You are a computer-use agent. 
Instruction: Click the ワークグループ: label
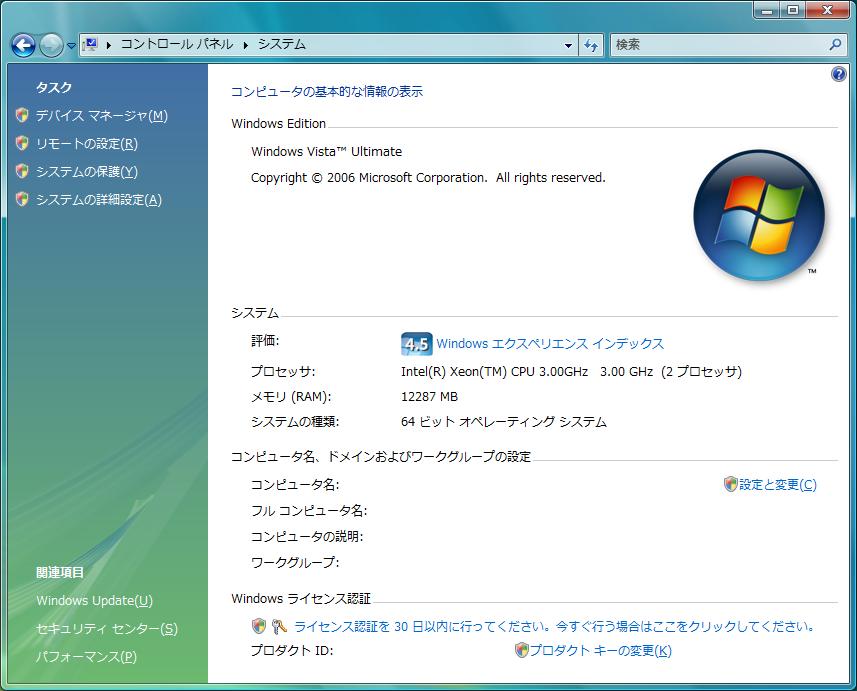(x=295, y=563)
